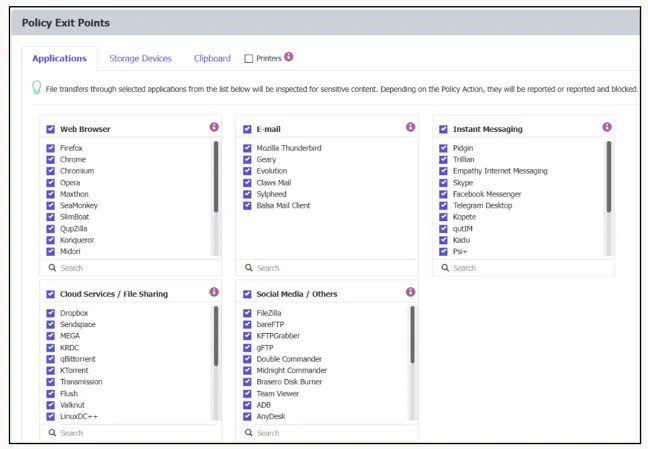Click the Instant Messaging search field

click(x=523, y=268)
